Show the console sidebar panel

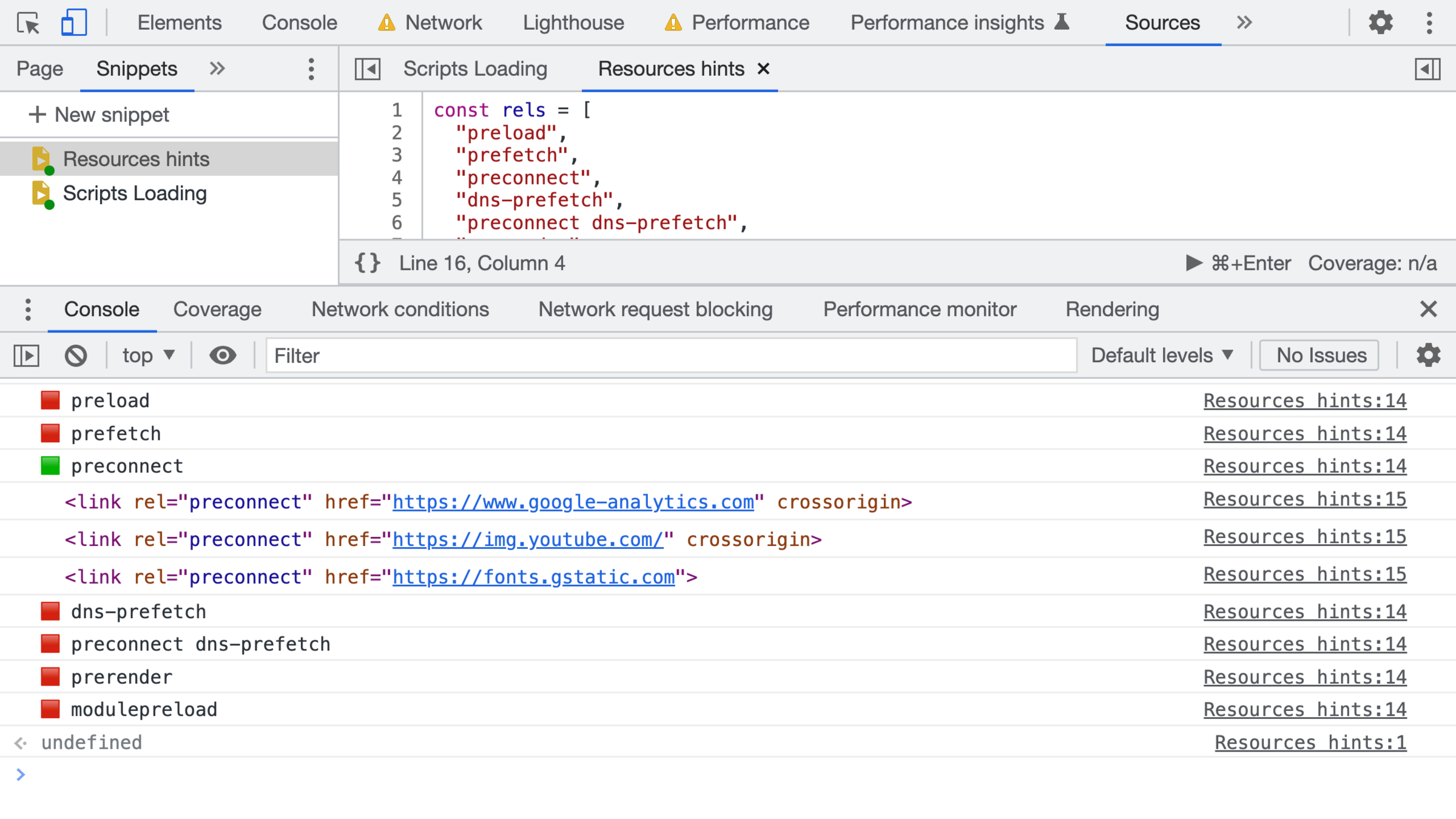(27, 356)
